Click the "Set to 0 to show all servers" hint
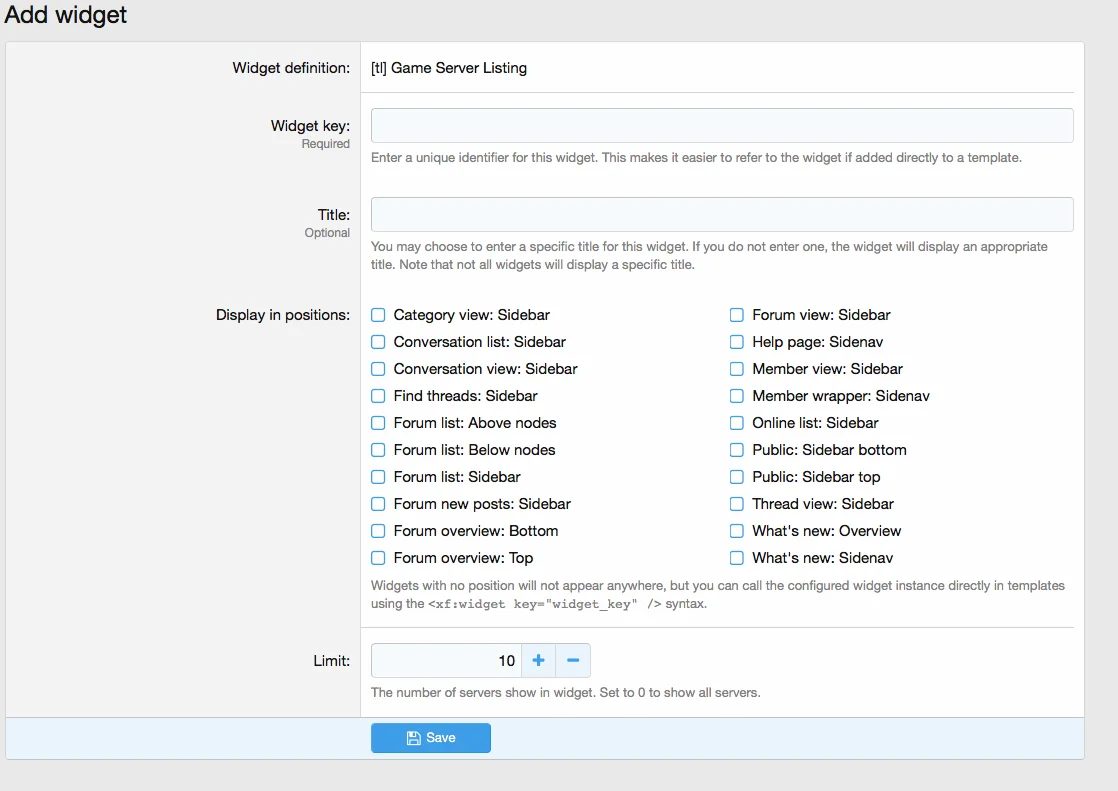 pyautogui.click(x=679, y=693)
